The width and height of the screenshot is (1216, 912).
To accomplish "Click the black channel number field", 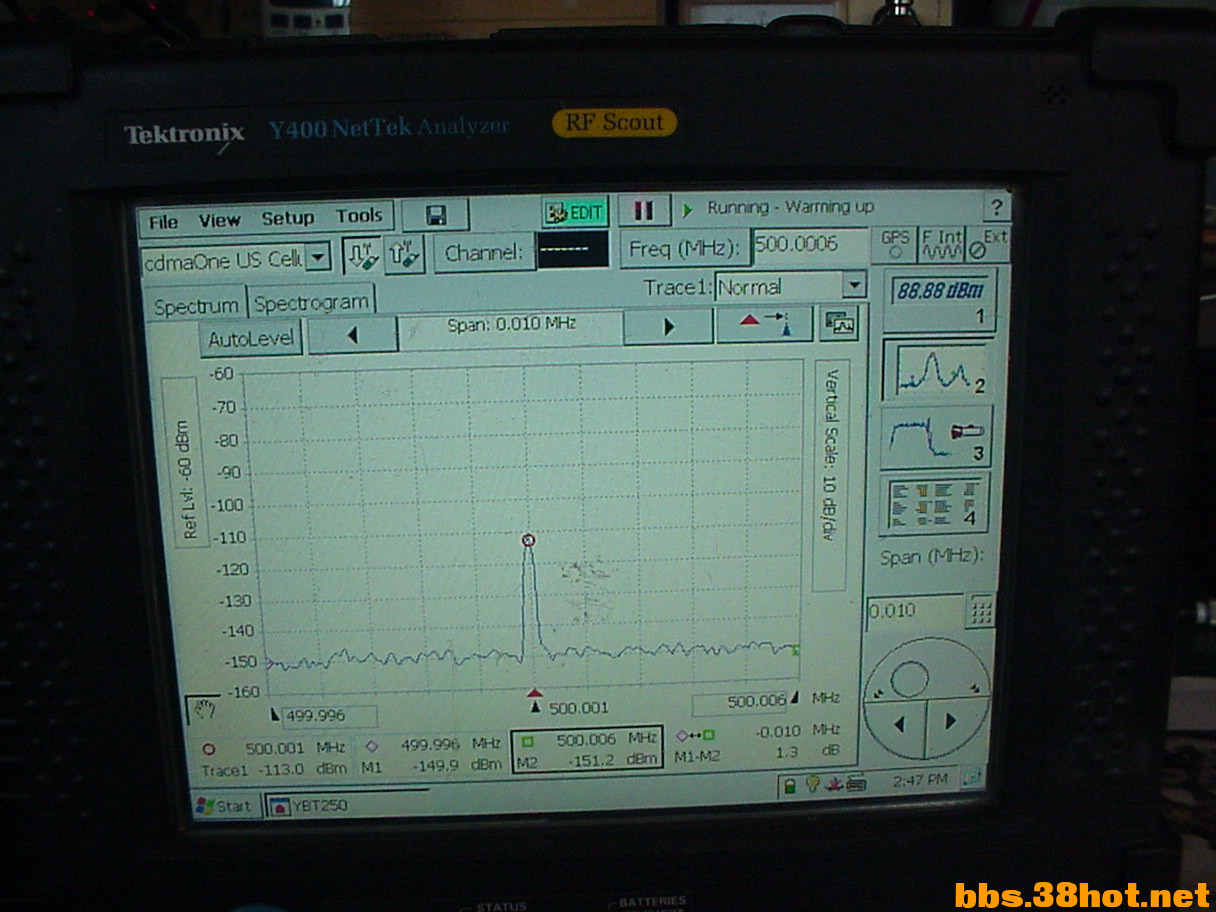I will 572,249.
